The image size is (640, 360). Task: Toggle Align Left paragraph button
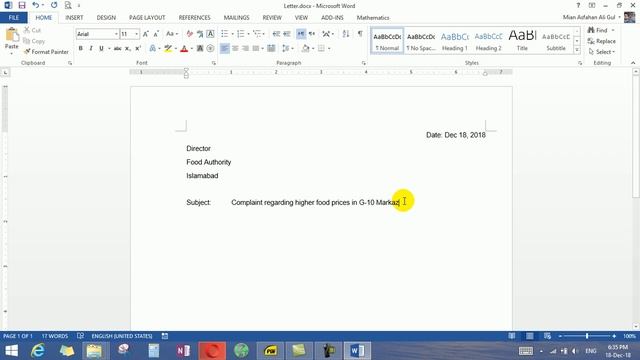pyautogui.click(x=224, y=49)
